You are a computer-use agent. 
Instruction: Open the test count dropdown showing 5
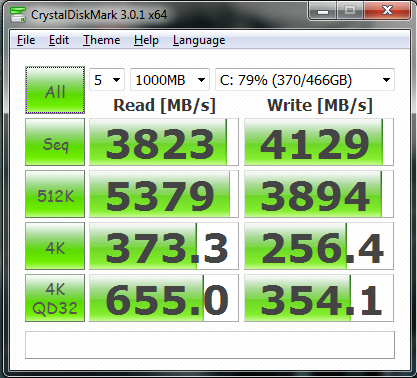pyautogui.click(x=107, y=80)
